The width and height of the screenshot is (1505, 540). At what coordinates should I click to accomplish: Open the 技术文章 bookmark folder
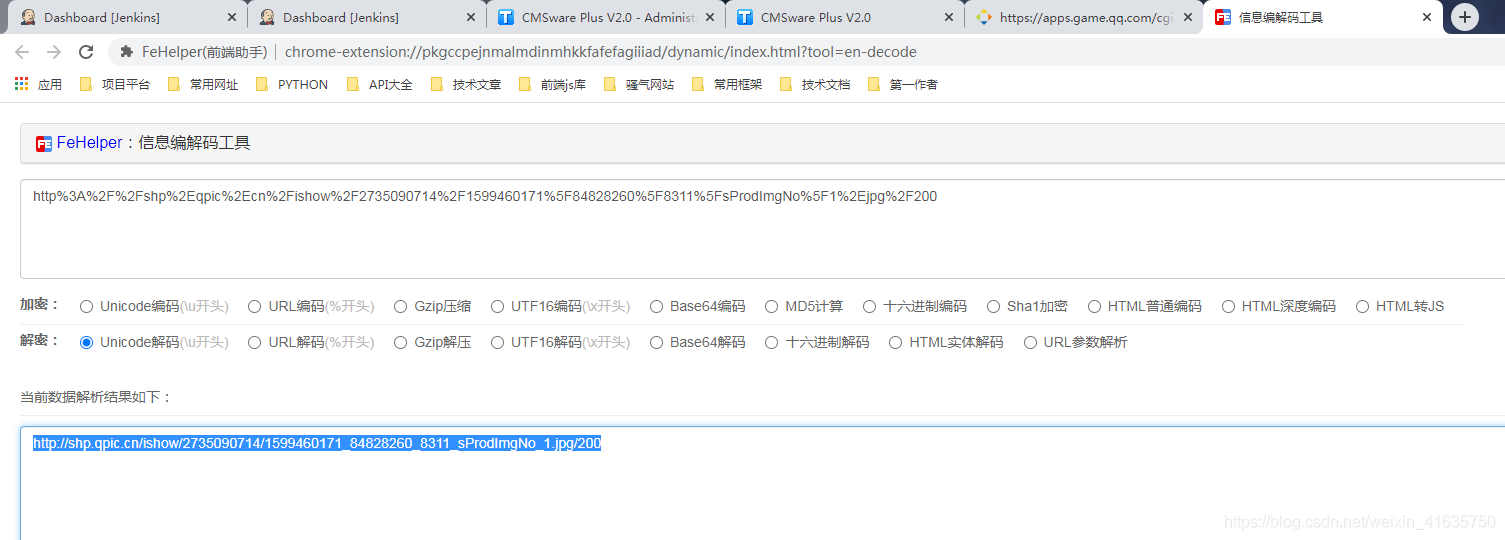pyautogui.click(x=466, y=85)
